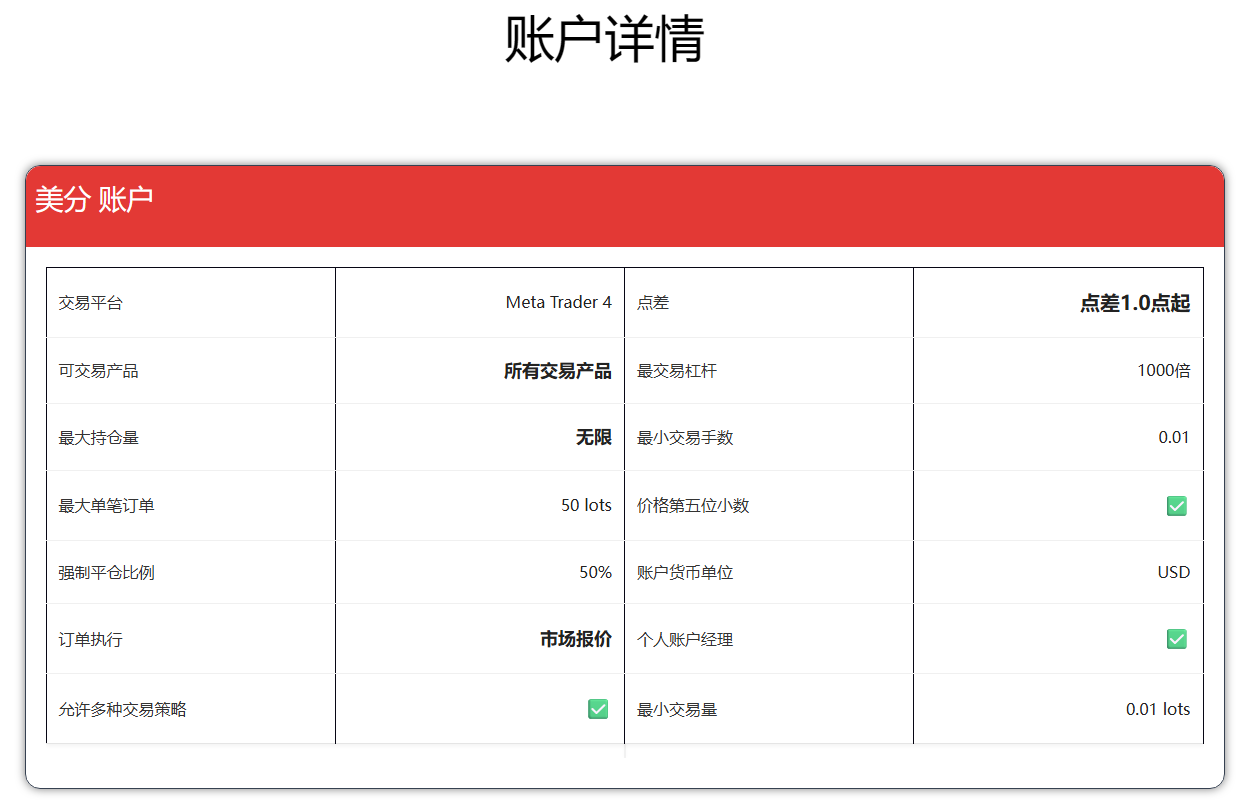Click the 最小交易手数 label
The height and width of the screenshot is (804, 1248).
coord(686,437)
